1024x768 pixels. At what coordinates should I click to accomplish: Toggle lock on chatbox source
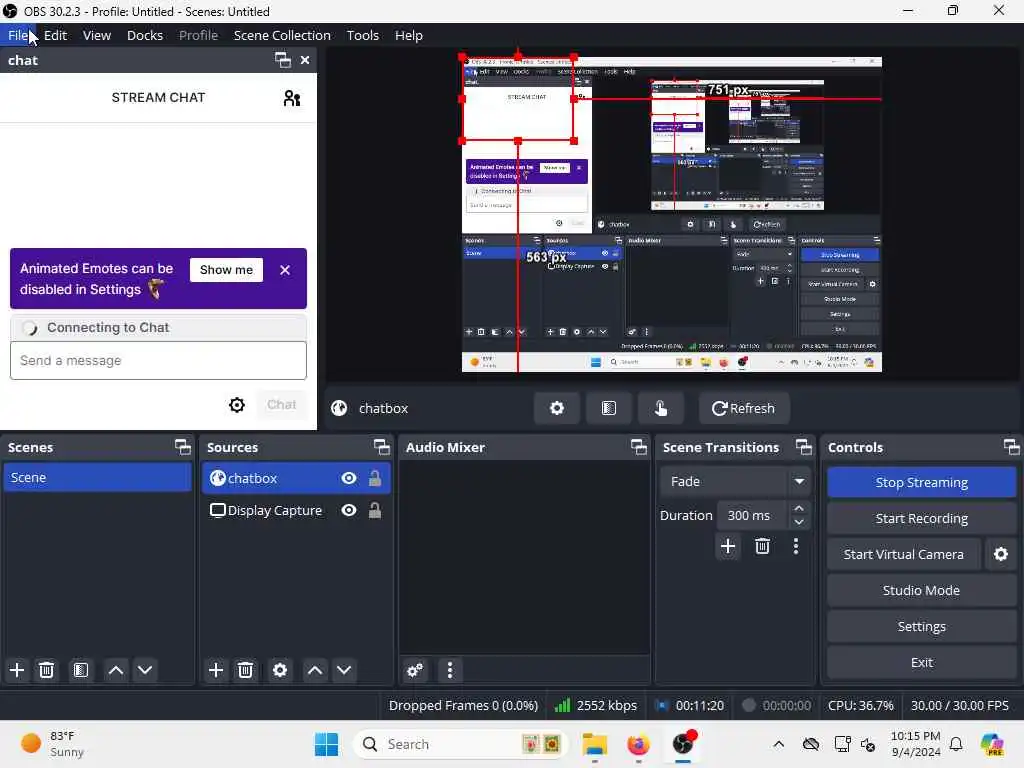click(x=375, y=478)
